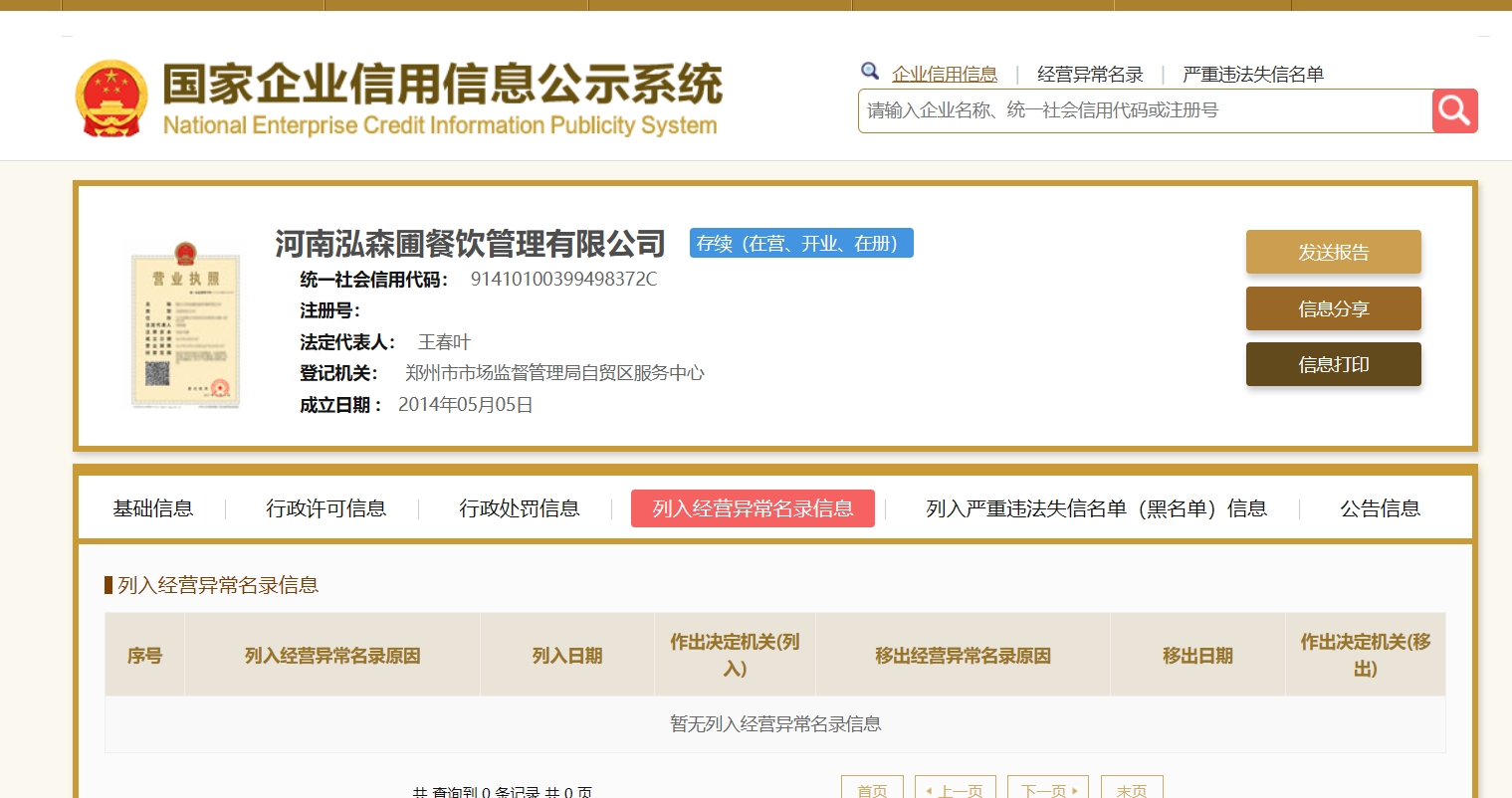Click the 发送报告 button

[x=1334, y=252]
